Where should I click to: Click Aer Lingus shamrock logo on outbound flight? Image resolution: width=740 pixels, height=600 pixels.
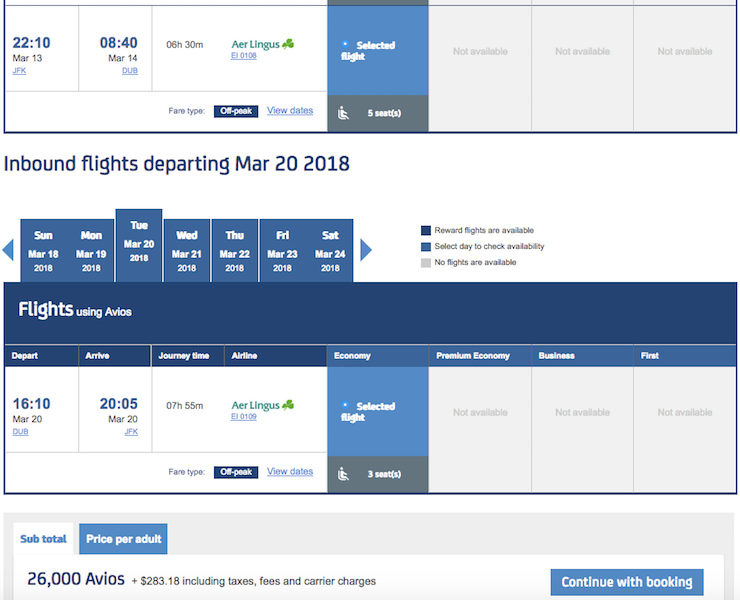(288, 44)
